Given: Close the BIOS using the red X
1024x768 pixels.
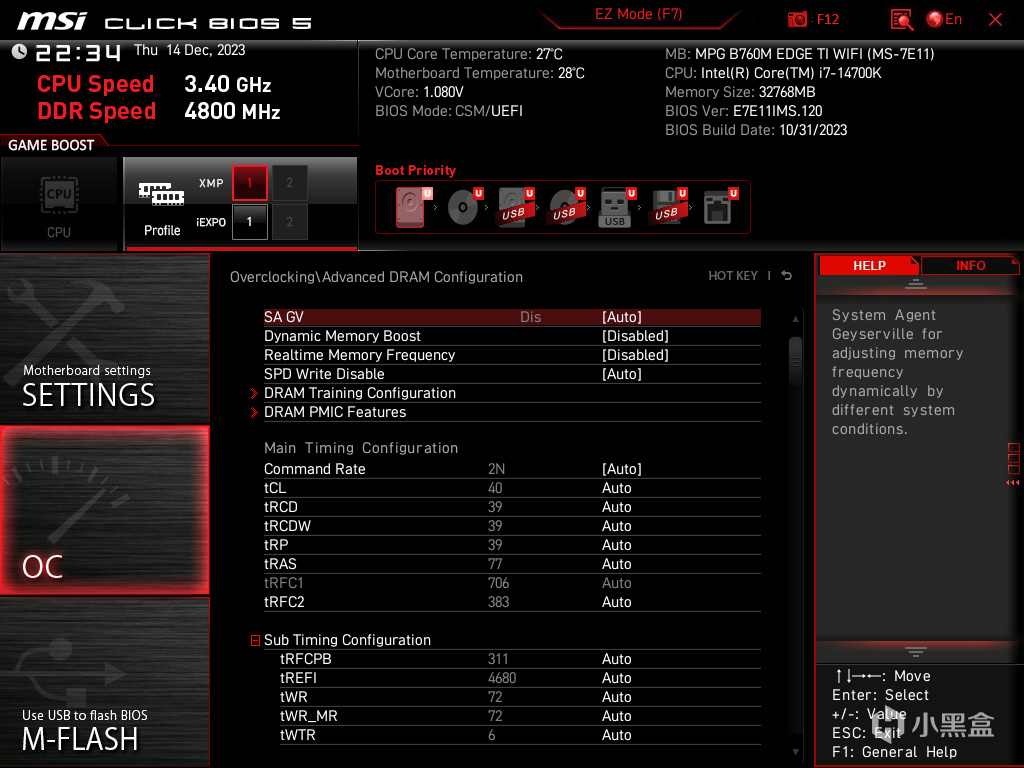Looking at the screenshot, I should [x=995, y=20].
